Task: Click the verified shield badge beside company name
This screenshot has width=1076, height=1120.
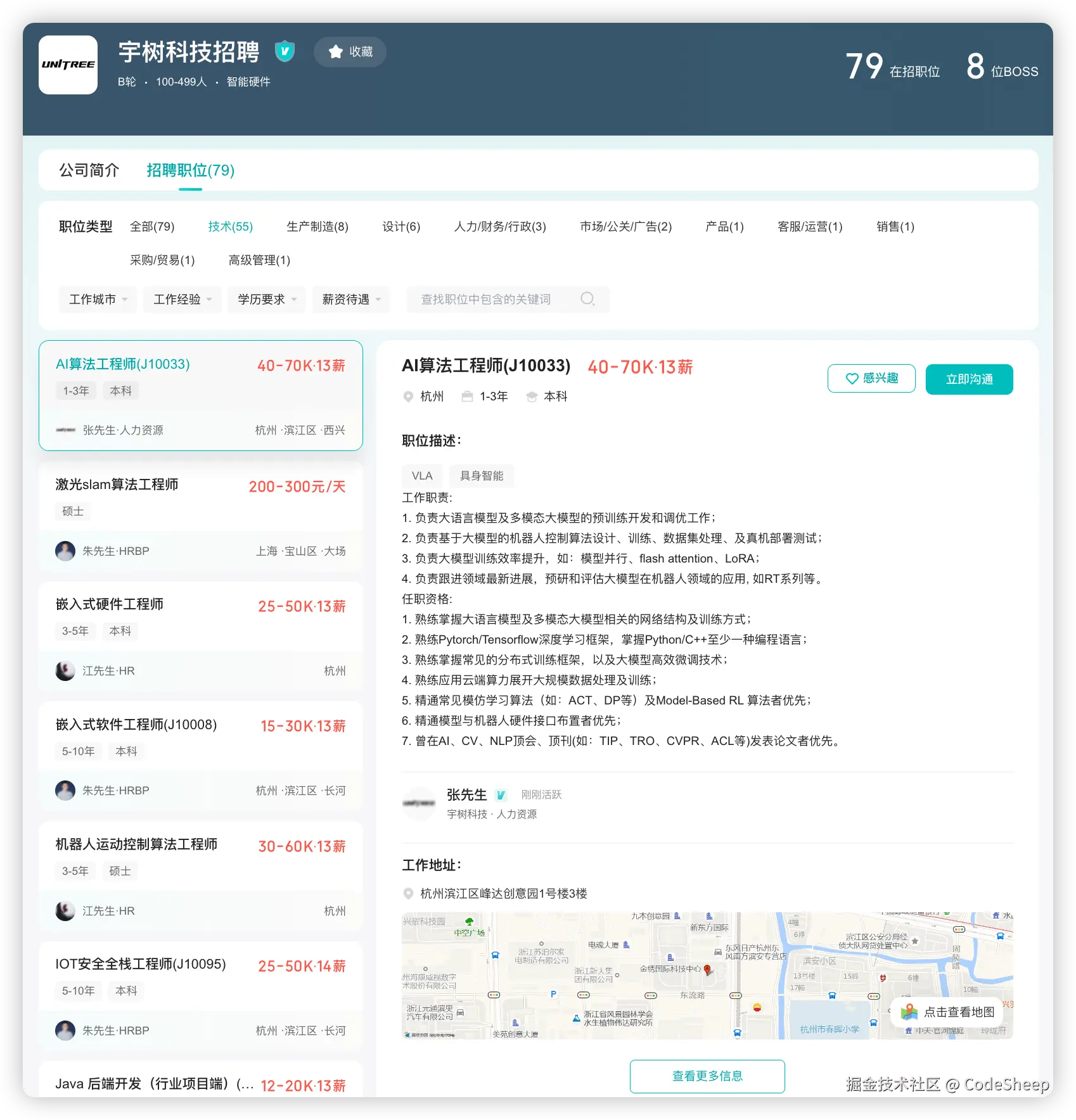Action: click(285, 51)
